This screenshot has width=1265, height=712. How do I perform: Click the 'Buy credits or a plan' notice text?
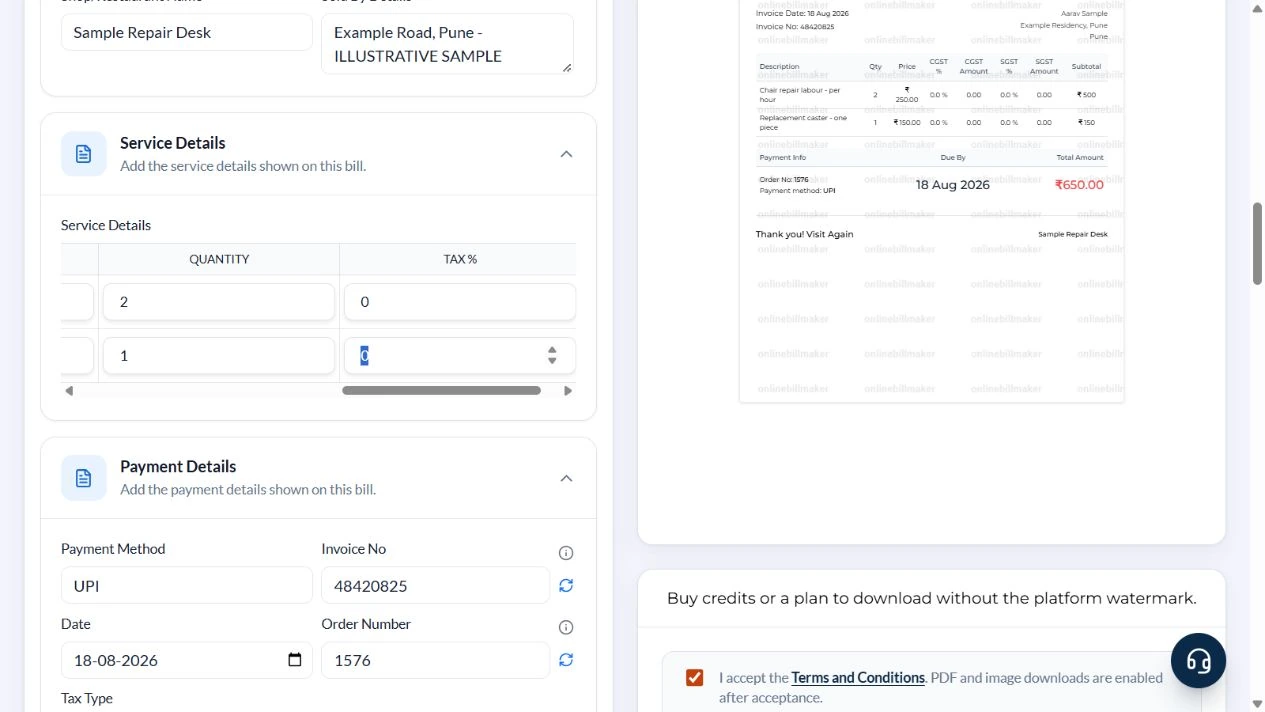click(932, 598)
